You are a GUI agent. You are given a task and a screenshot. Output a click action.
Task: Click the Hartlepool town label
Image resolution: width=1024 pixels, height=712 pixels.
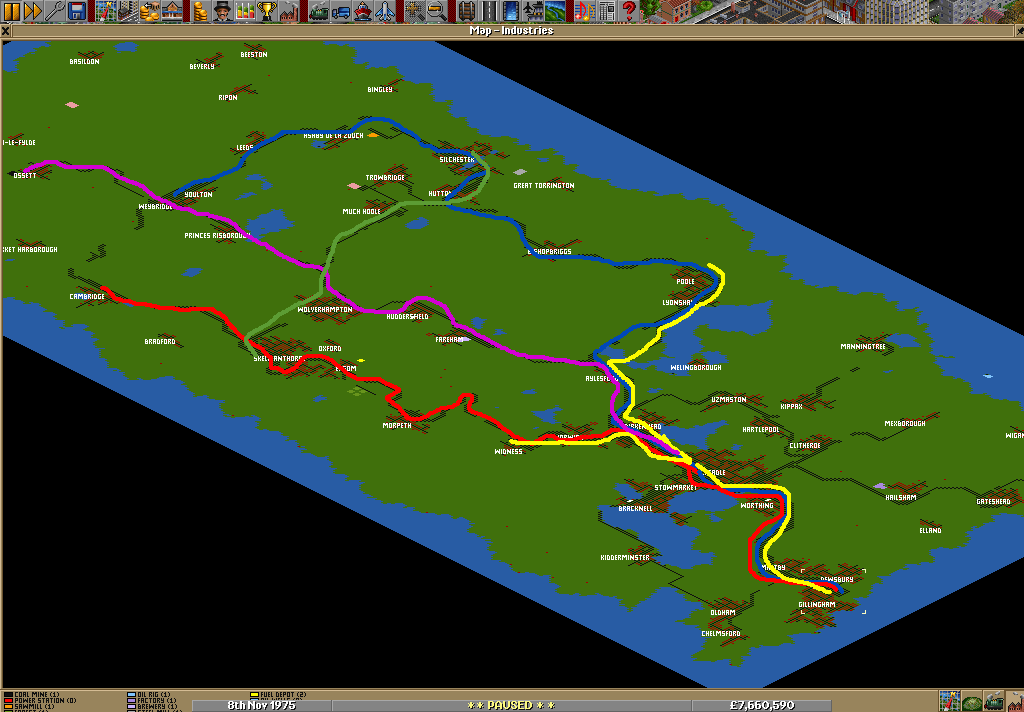click(761, 430)
